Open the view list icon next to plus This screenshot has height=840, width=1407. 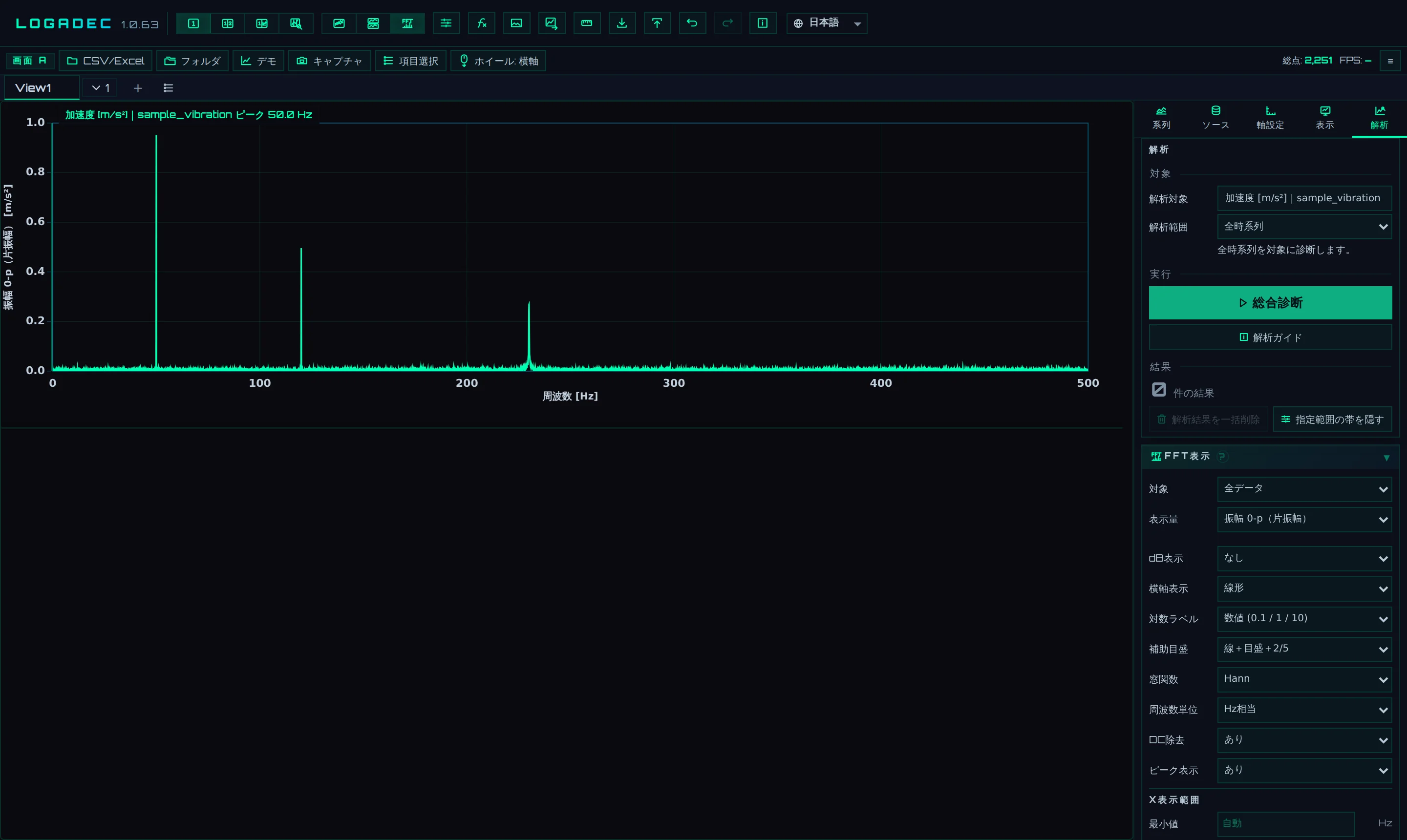(x=168, y=88)
